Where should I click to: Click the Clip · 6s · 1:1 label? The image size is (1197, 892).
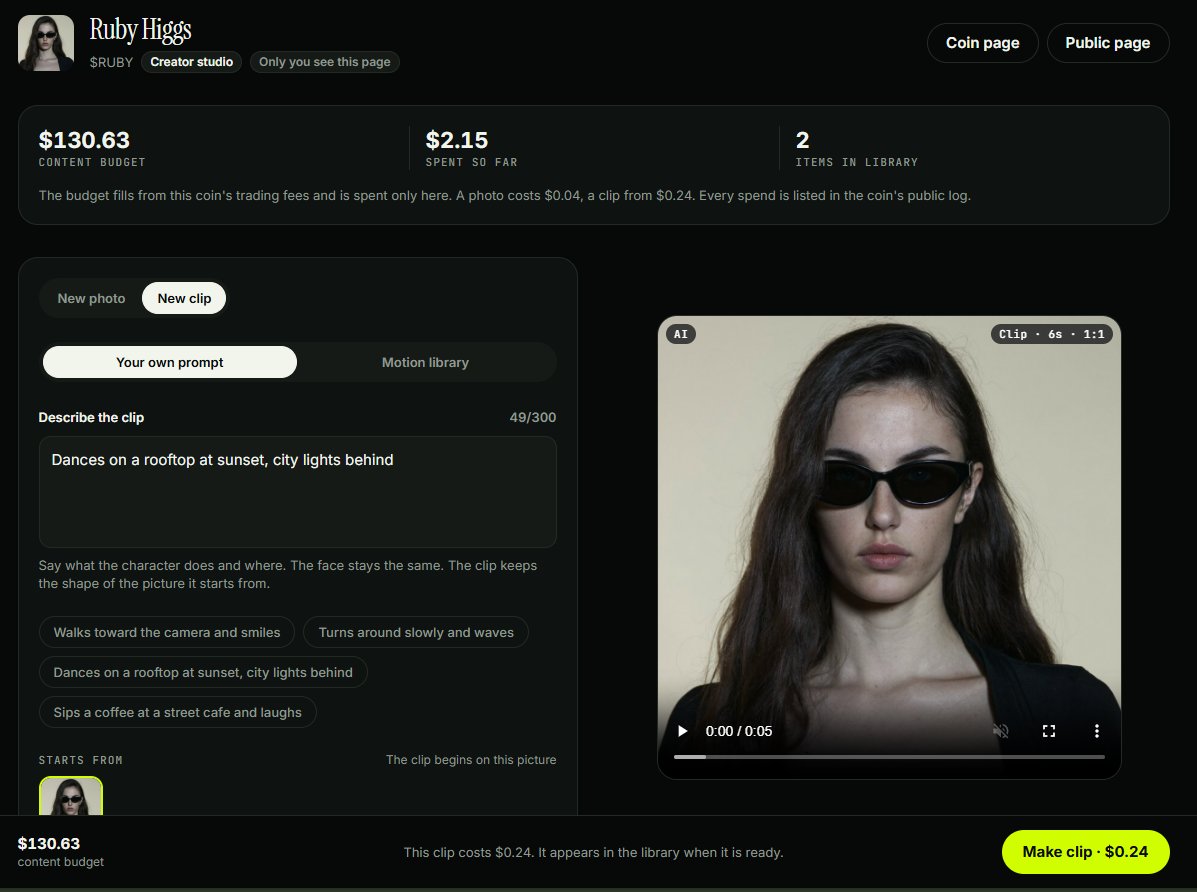click(1052, 334)
